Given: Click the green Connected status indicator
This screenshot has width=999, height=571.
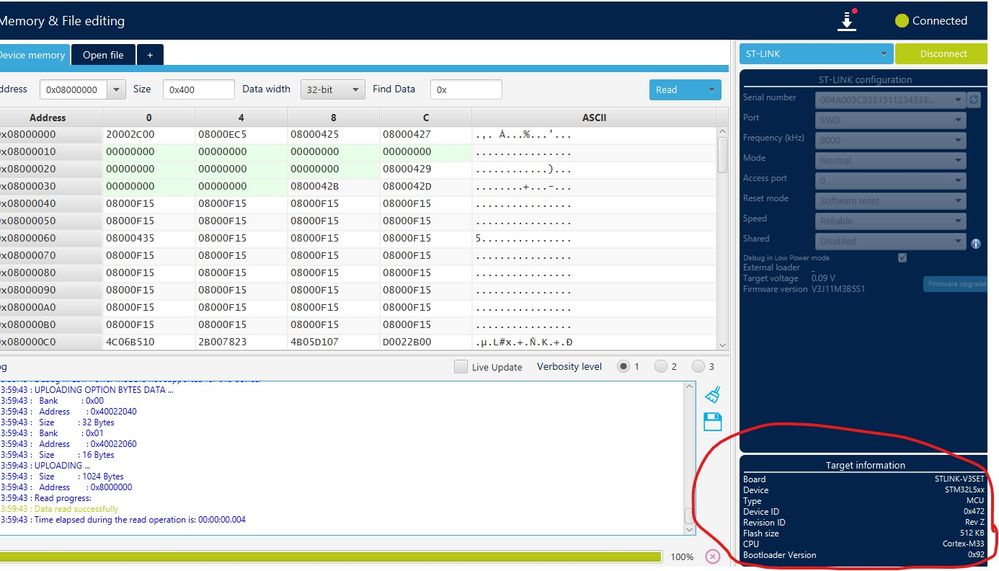Looking at the screenshot, I should coord(902,20).
